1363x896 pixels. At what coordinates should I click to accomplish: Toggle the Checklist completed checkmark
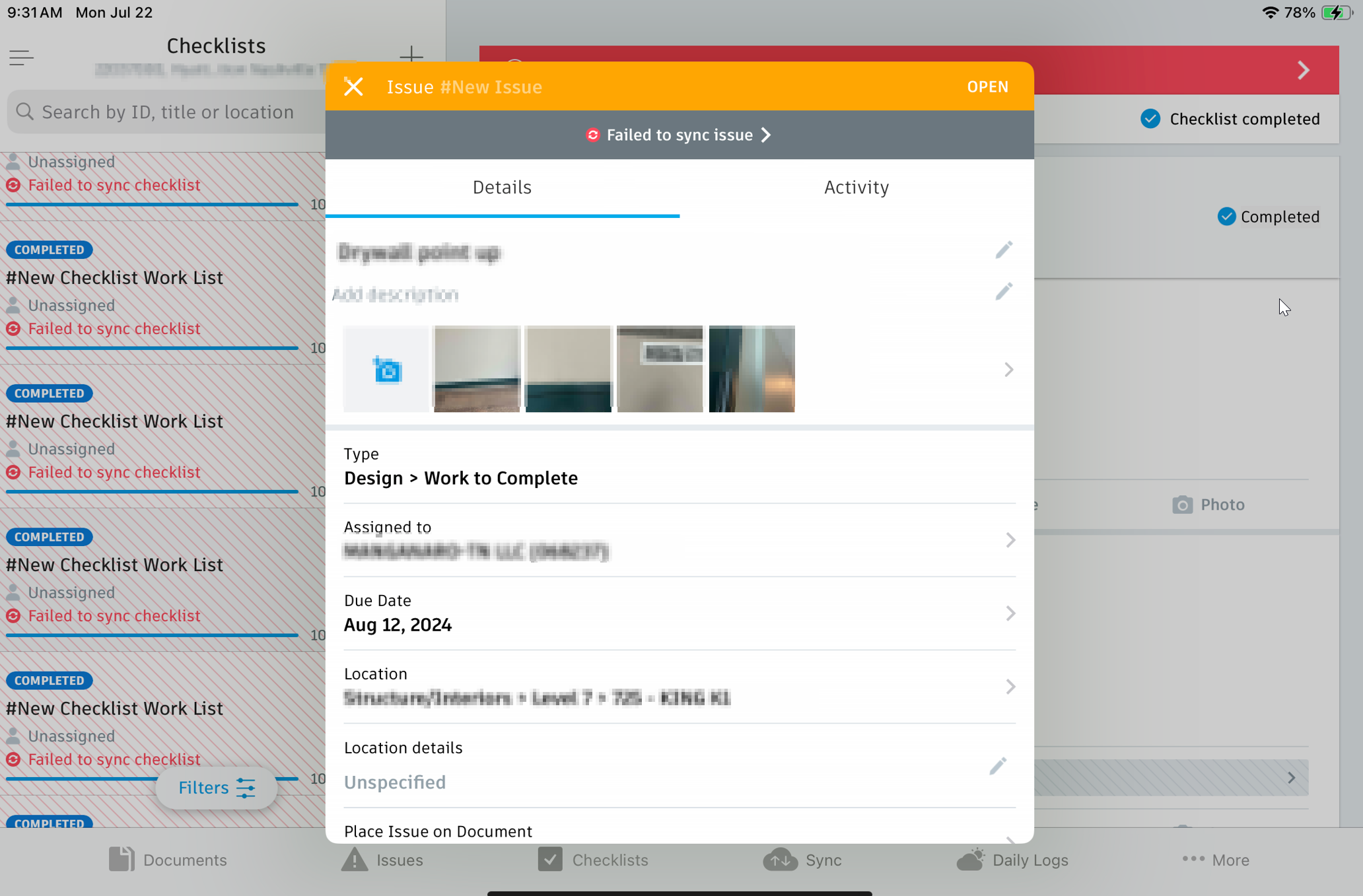tap(1150, 119)
